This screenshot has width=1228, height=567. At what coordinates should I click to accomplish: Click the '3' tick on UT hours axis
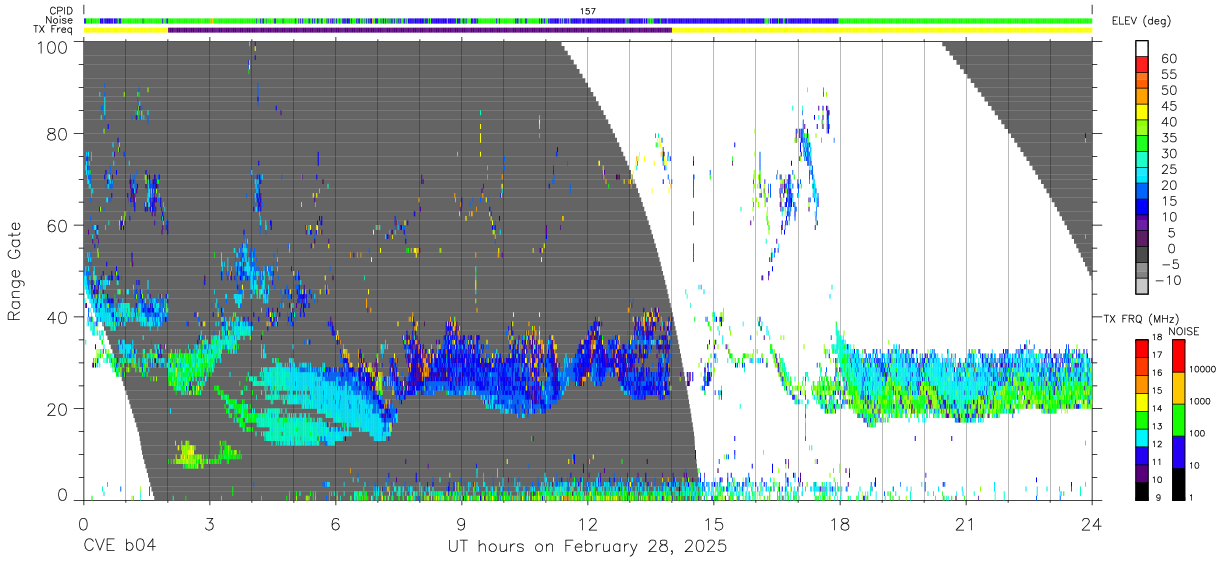tap(210, 523)
